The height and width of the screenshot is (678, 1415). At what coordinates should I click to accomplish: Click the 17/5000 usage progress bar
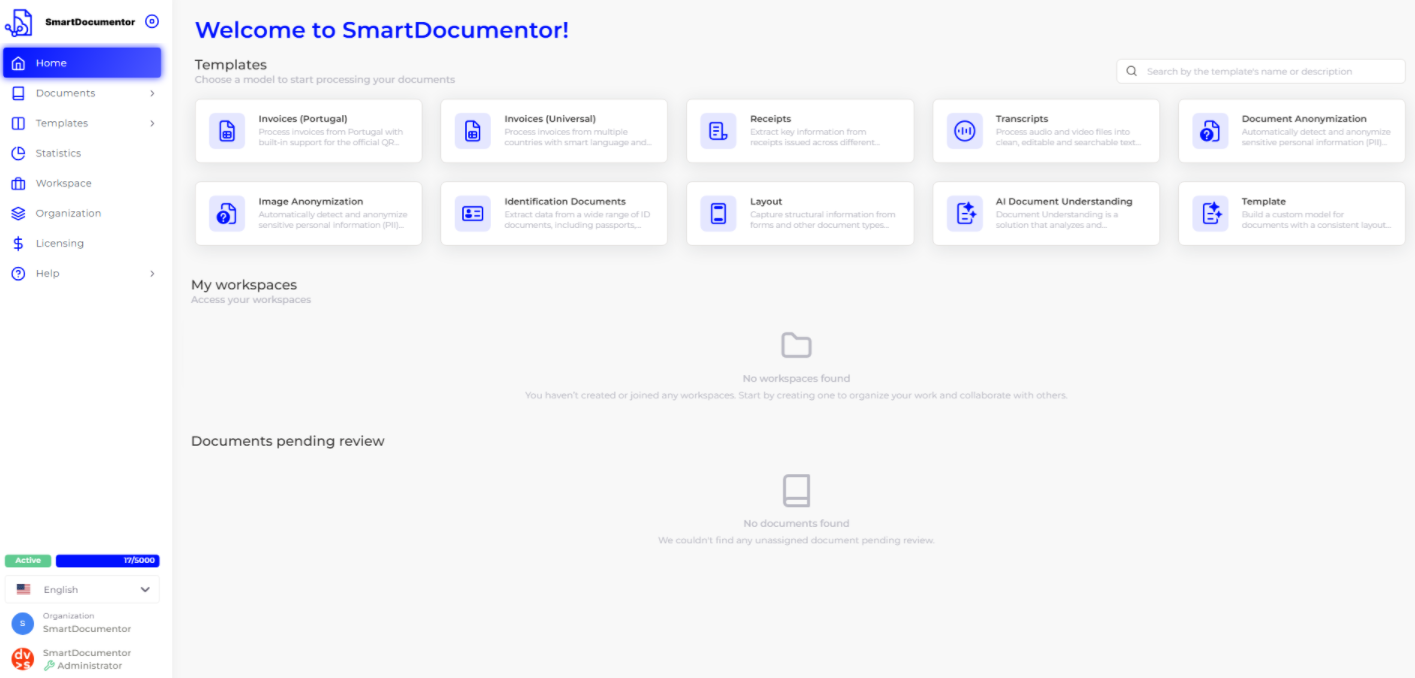(x=107, y=561)
